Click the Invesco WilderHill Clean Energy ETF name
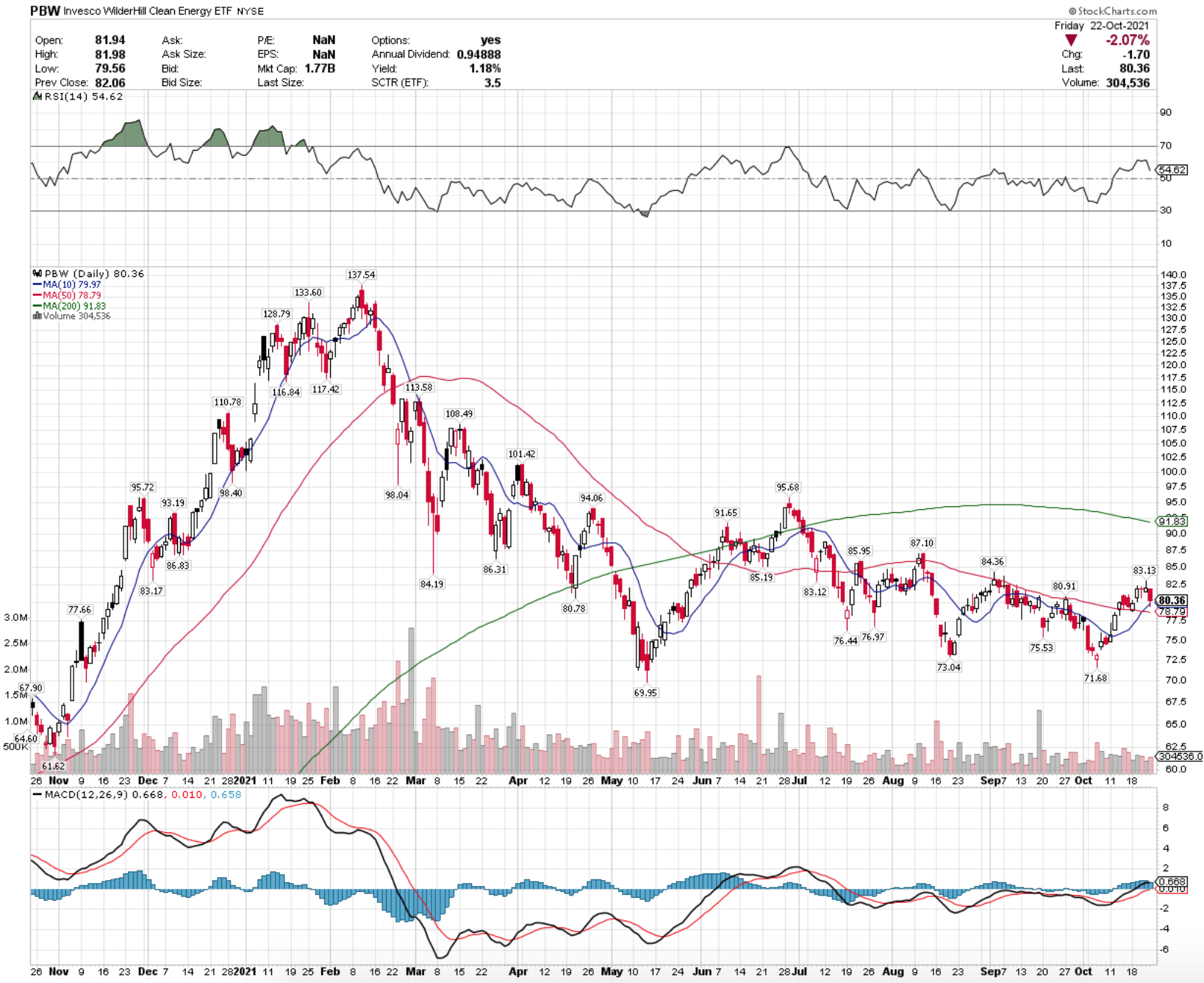This screenshot has width=1204, height=983. pos(148,11)
